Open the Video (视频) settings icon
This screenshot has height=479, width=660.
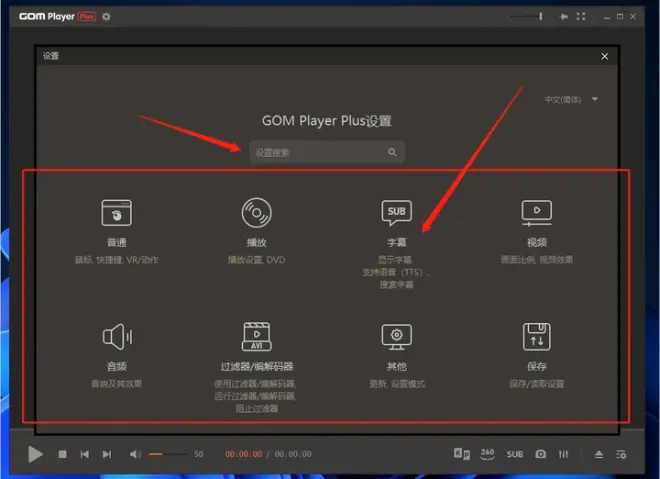coord(537,213)
